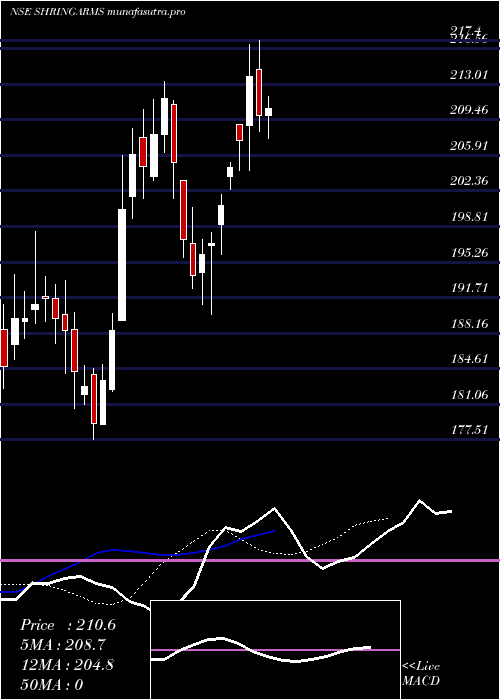The height and width of the screenshot is (700, 500).
Task: Click the '5MA : 208.7' readout
Action: coord(63,645)
